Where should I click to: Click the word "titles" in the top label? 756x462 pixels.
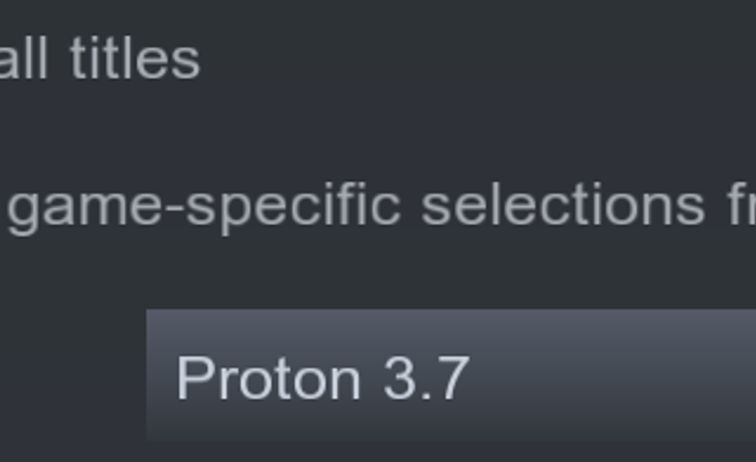[x=135, y=58]
